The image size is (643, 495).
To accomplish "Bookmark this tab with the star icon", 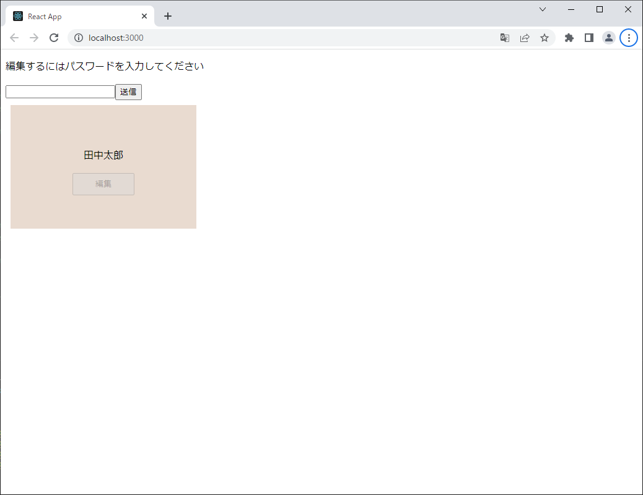I will click(x=544, y=38).
